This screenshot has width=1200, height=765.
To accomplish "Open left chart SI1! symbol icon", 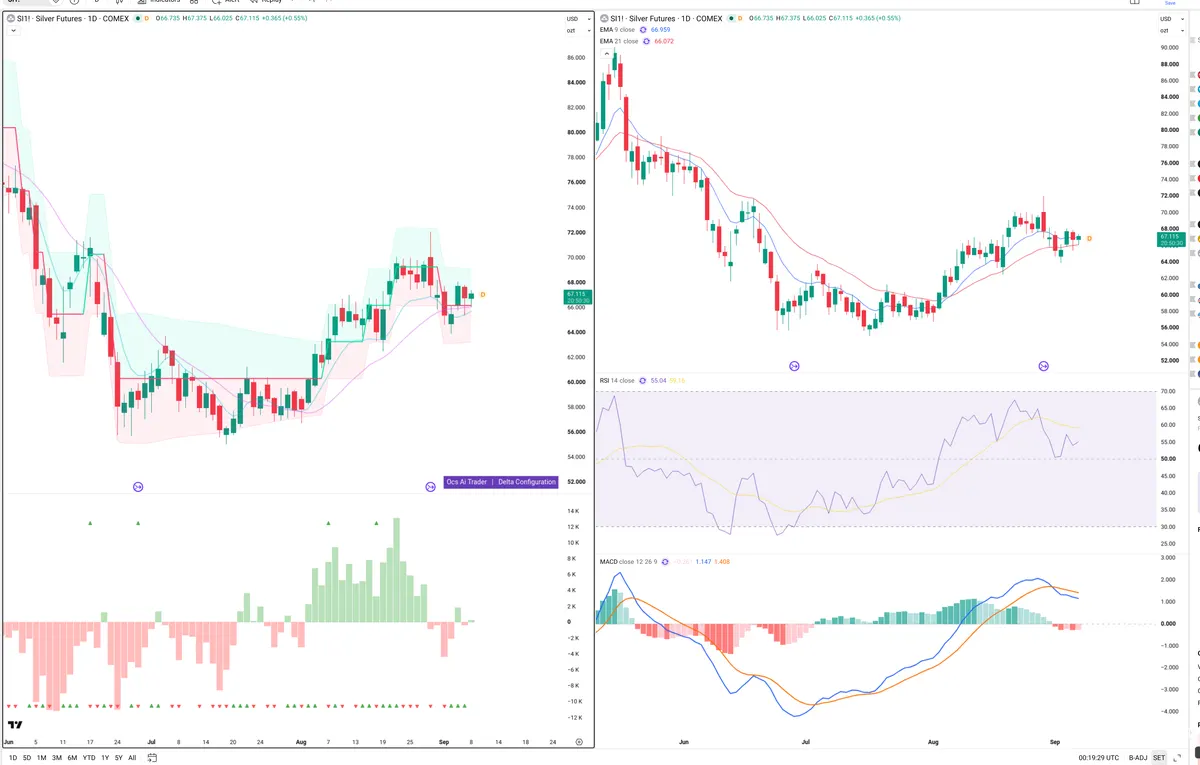I will 12,19.
